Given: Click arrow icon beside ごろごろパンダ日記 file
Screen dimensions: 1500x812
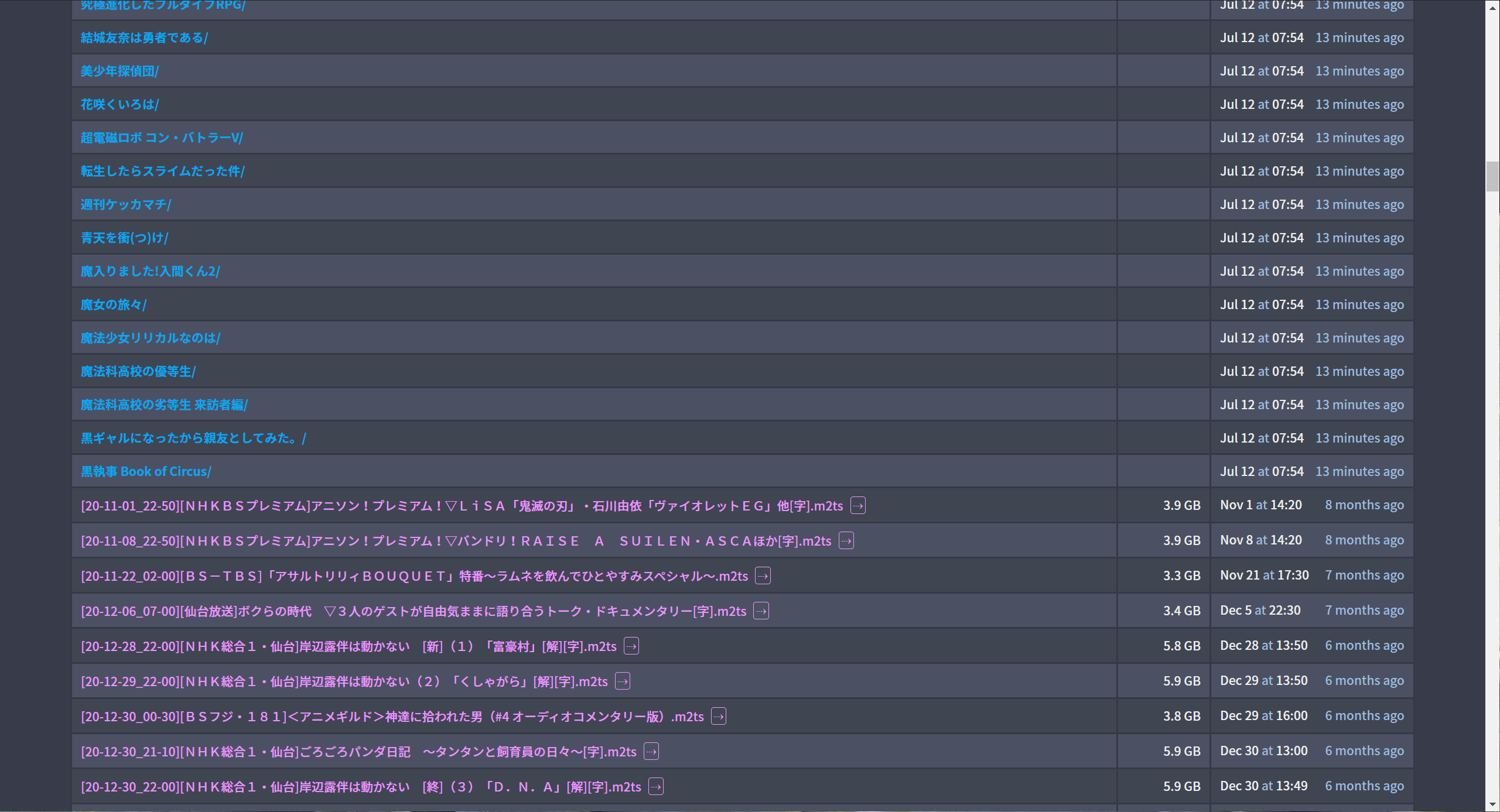Looking at the screenshot, I should (651, 751).
